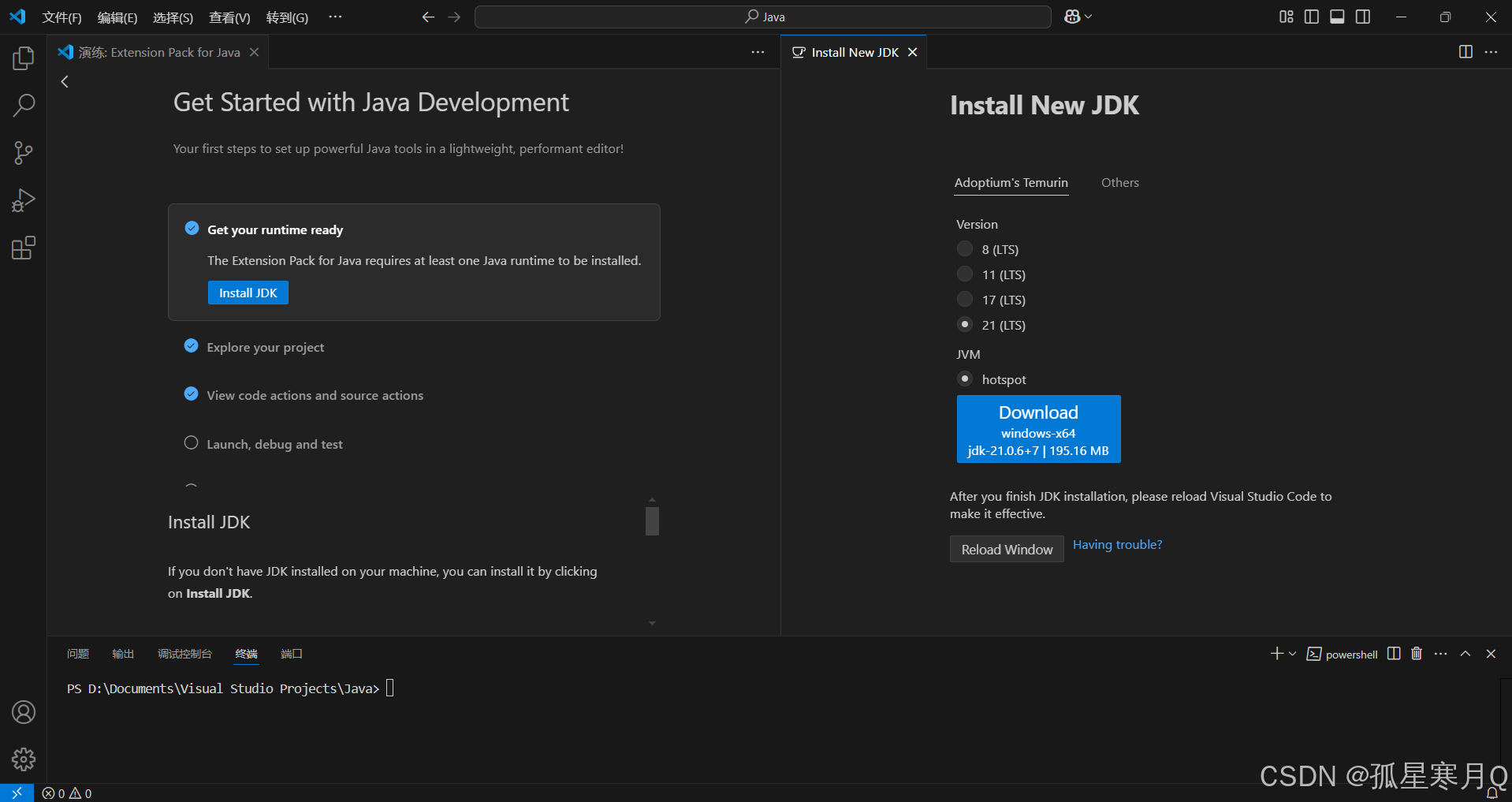Open the Accounts menu icon
This screenshot has height=802, width=1512.
tap(24, 712)
